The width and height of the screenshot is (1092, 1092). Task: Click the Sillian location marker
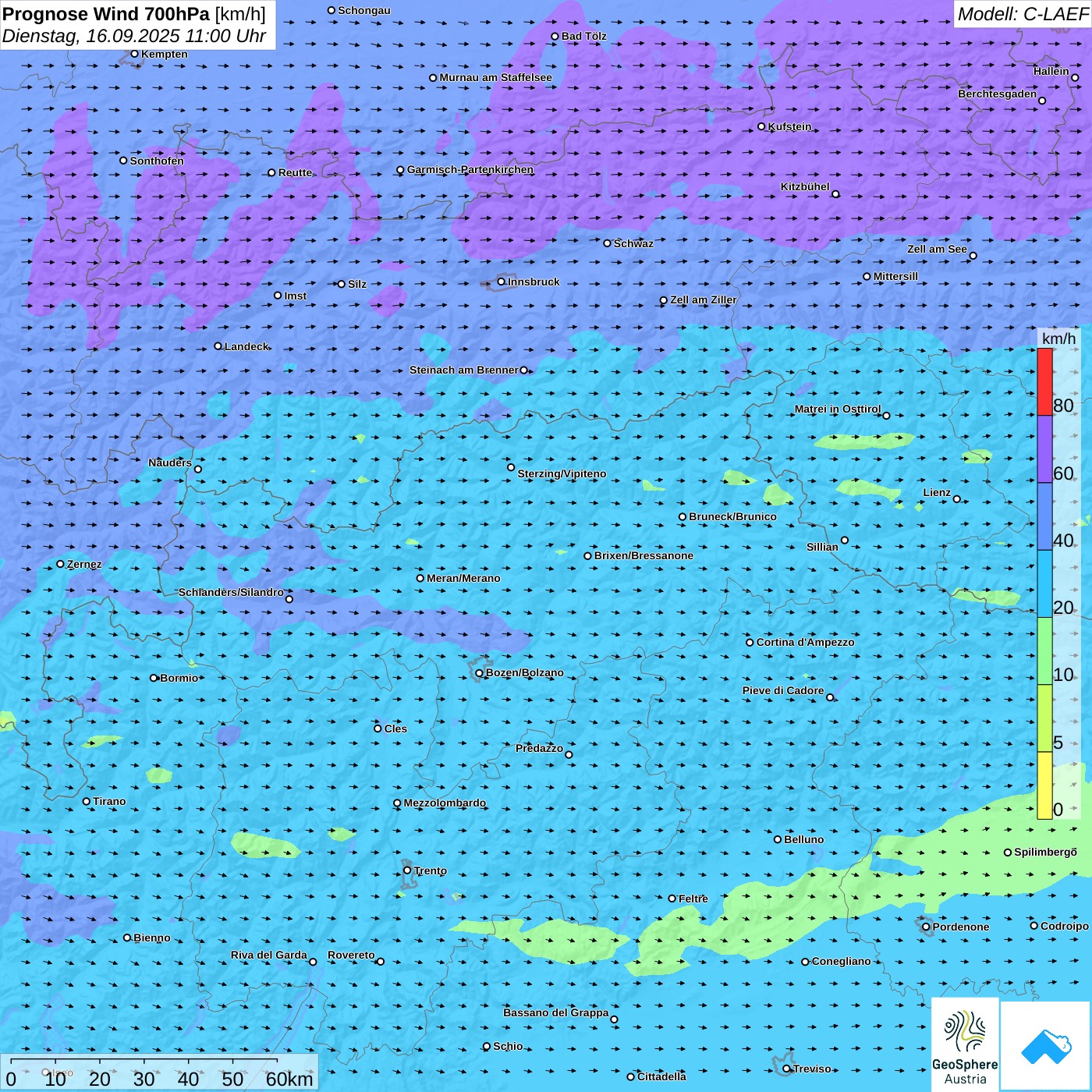(x=845, y=540)
